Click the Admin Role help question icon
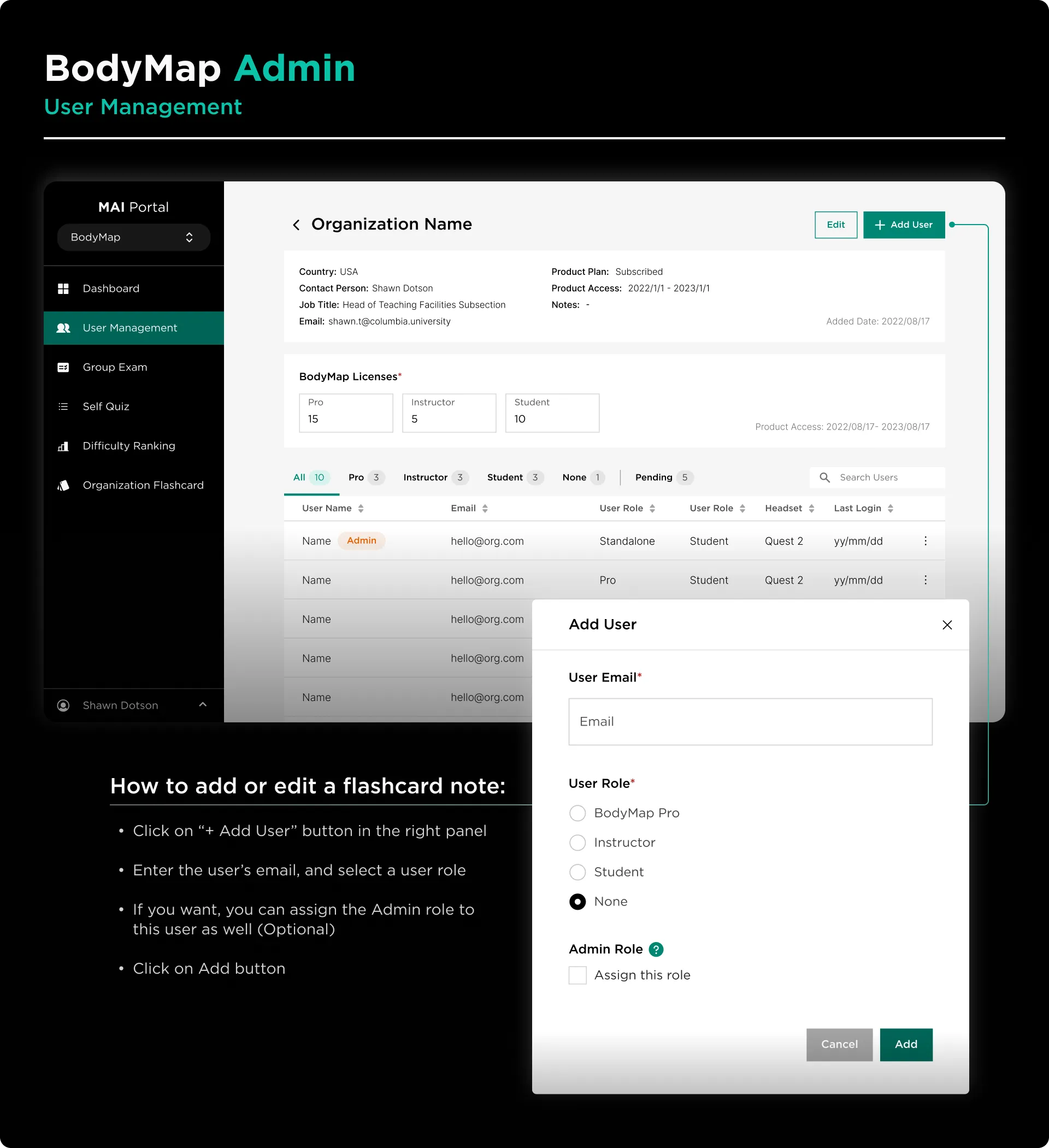 [x=656, y=949]
